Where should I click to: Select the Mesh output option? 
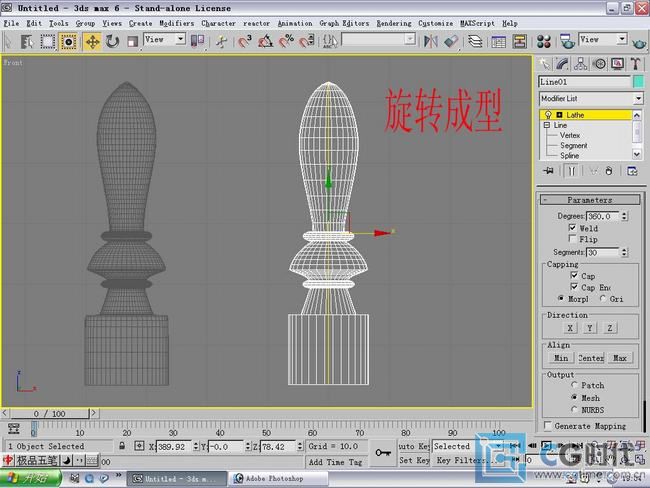574,397
